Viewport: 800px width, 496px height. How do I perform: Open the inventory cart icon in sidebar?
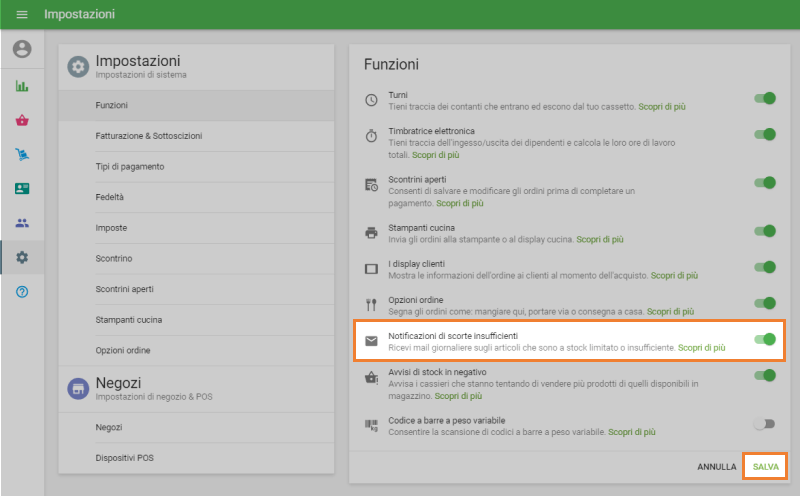pos(22,154)
